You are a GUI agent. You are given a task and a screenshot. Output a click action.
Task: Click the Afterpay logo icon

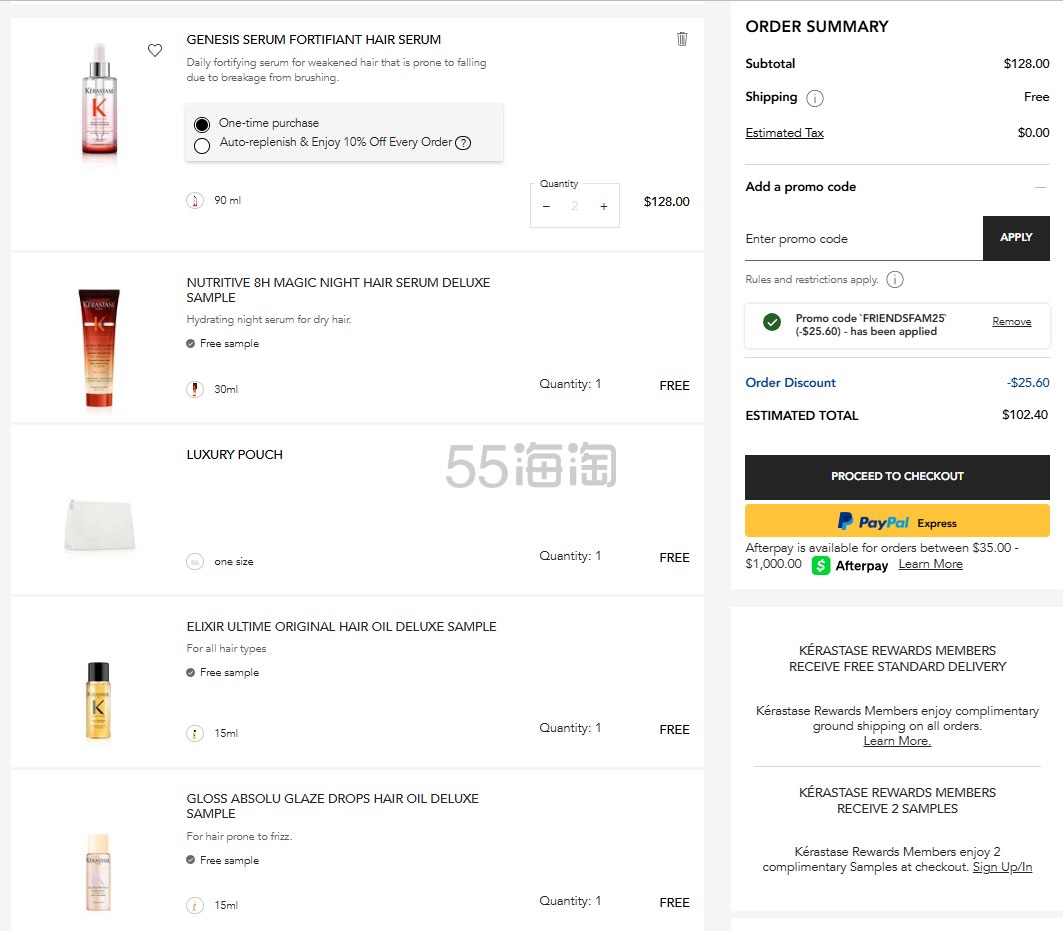[x=821, y=565]
